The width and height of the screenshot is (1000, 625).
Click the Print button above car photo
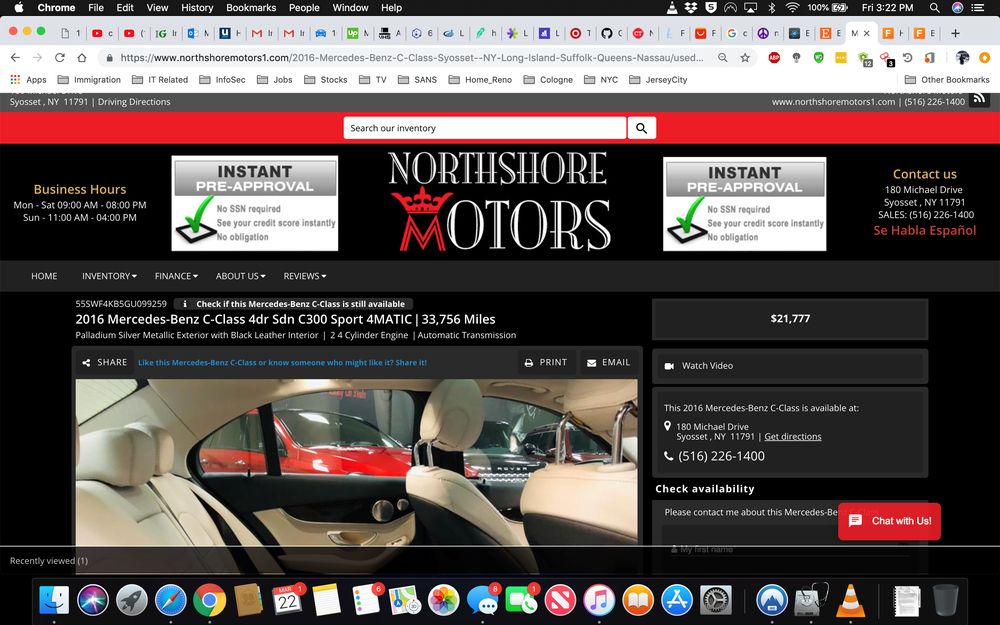544,362
